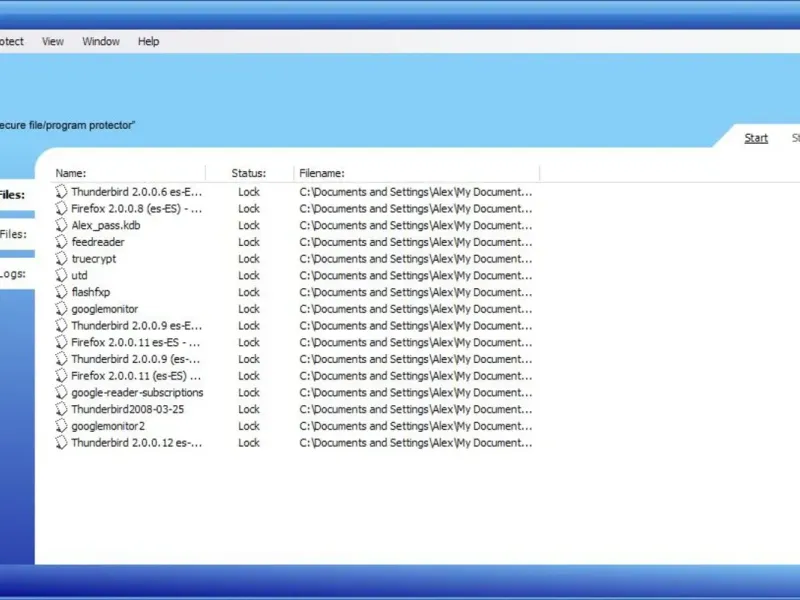
Task: Click the googlemonitor2 file icon
Action: (x=61, y=426)
